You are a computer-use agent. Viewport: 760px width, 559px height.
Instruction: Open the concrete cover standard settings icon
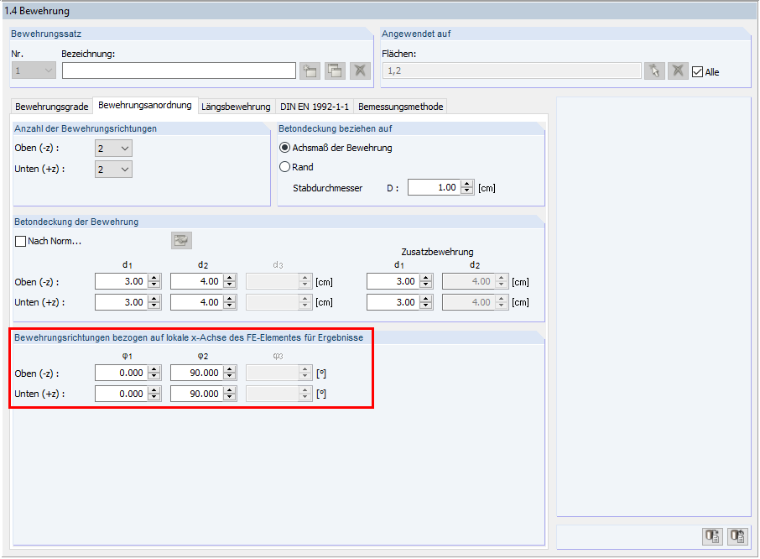coord(181,240)
